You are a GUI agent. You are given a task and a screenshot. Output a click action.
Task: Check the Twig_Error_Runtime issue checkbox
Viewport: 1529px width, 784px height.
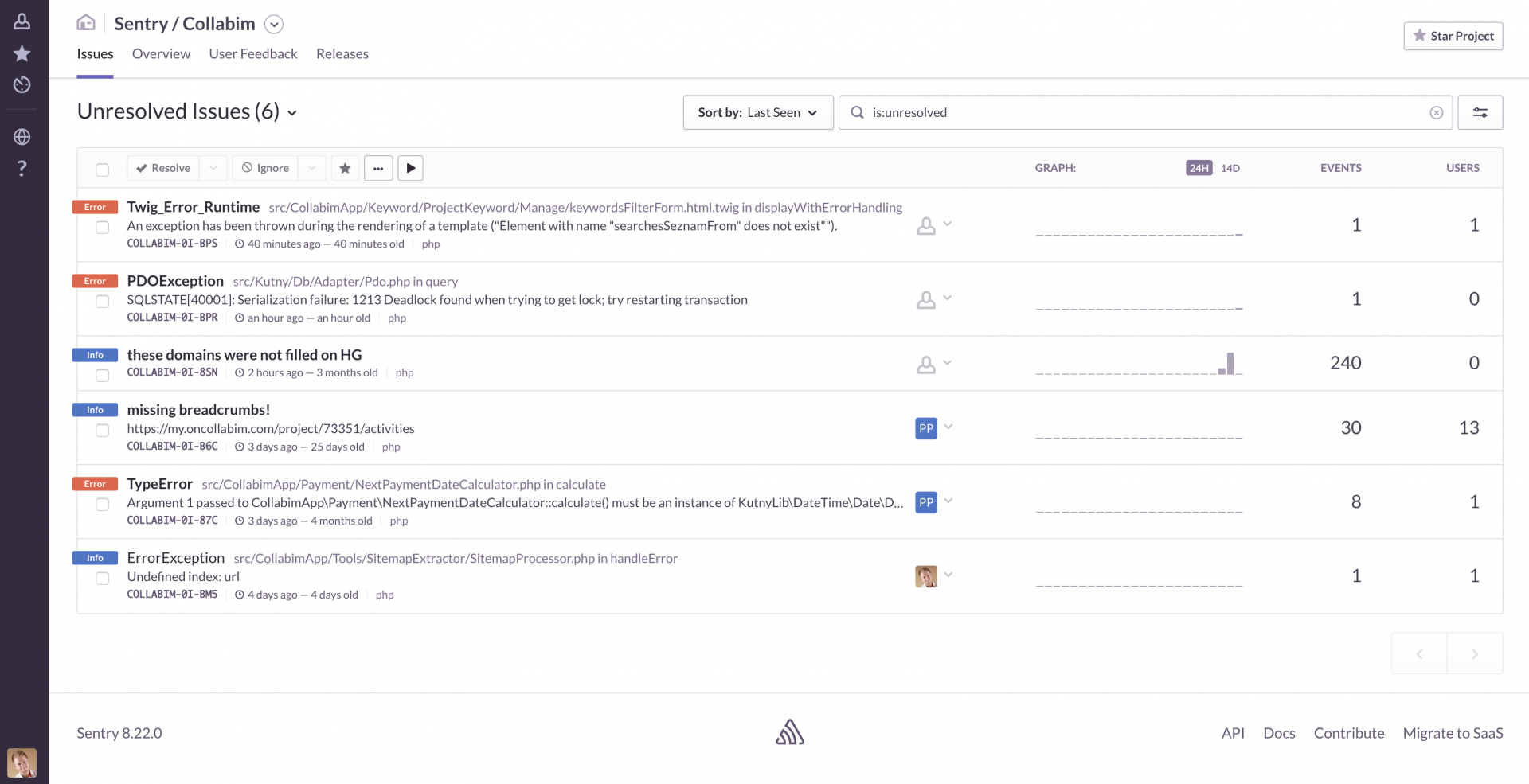tap(103, 228)
